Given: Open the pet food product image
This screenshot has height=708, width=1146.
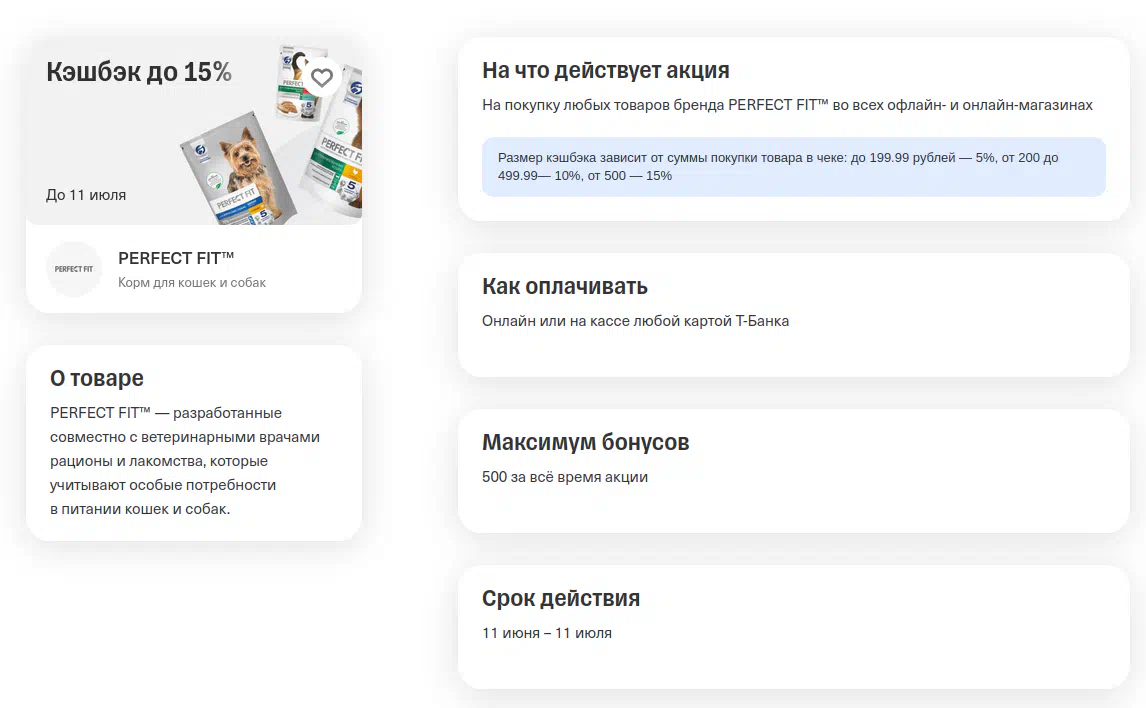Looking at the screenshot, I should click(272, 135).
